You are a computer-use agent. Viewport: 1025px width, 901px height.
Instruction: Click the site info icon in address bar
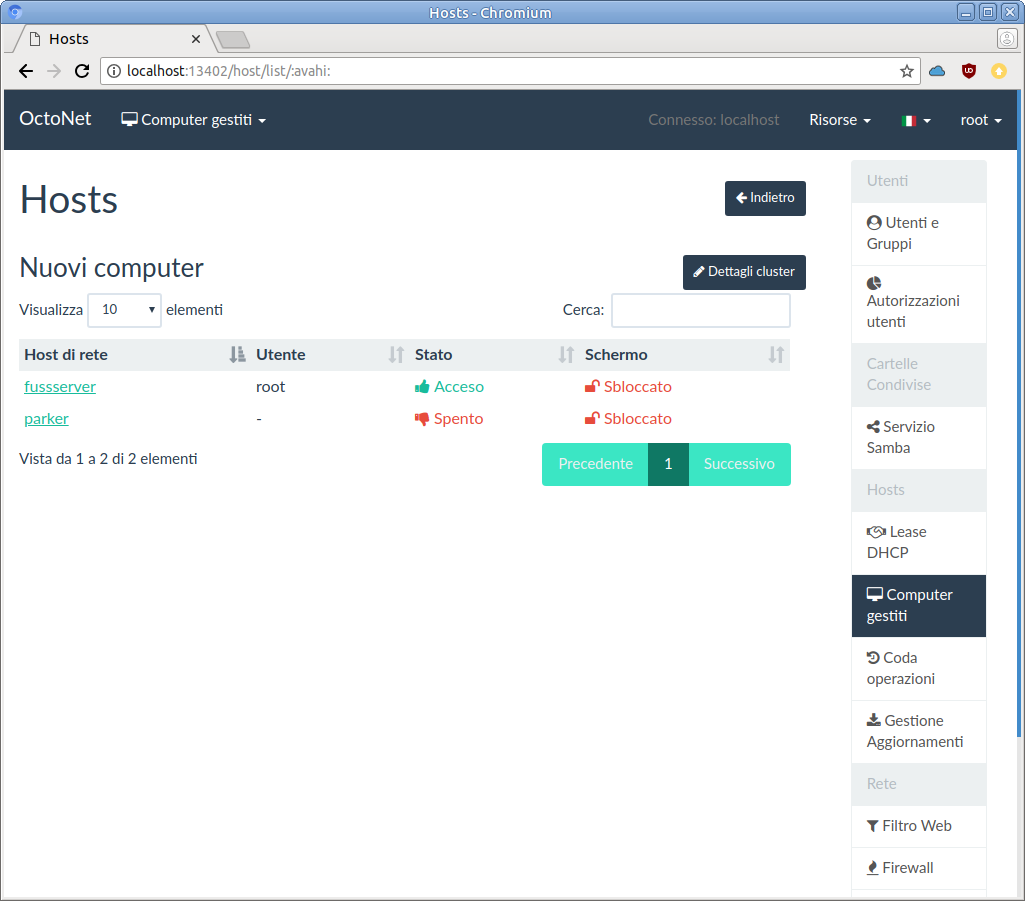point(114,71)
